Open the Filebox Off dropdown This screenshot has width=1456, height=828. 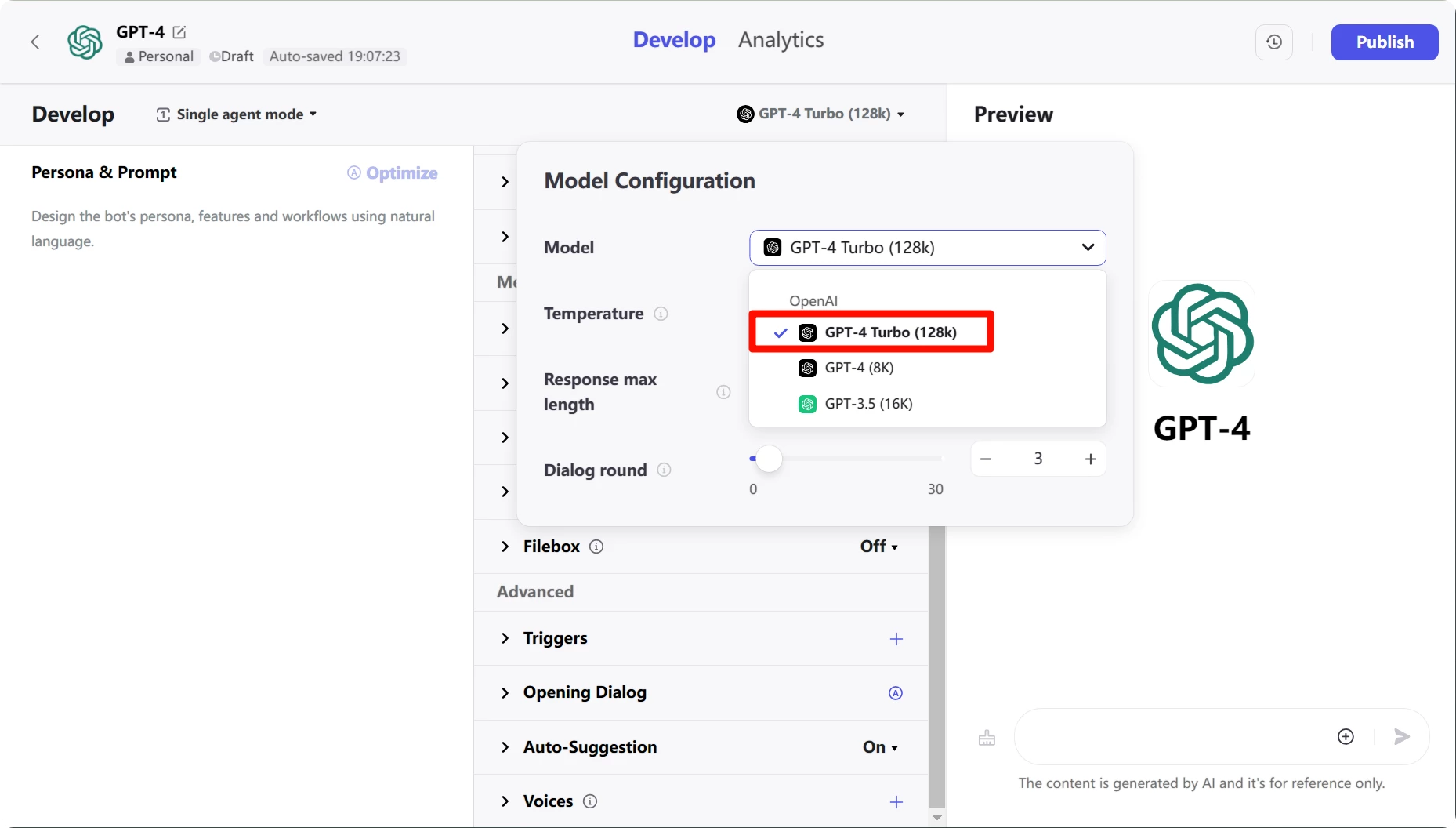878,547
